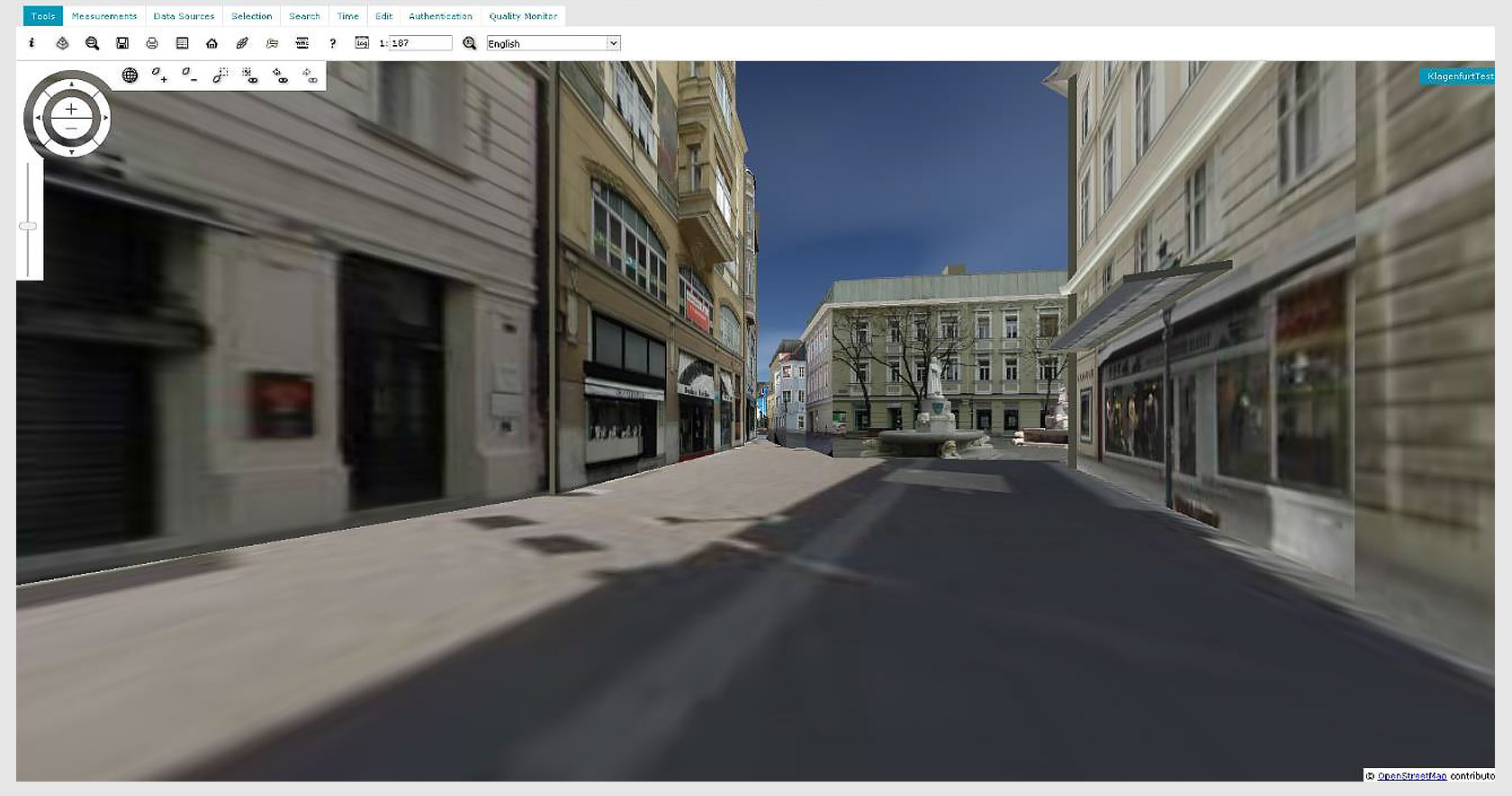Zoom in with navigation wheel plus
Screen dimensions: 1512x796
click(71, 109)
